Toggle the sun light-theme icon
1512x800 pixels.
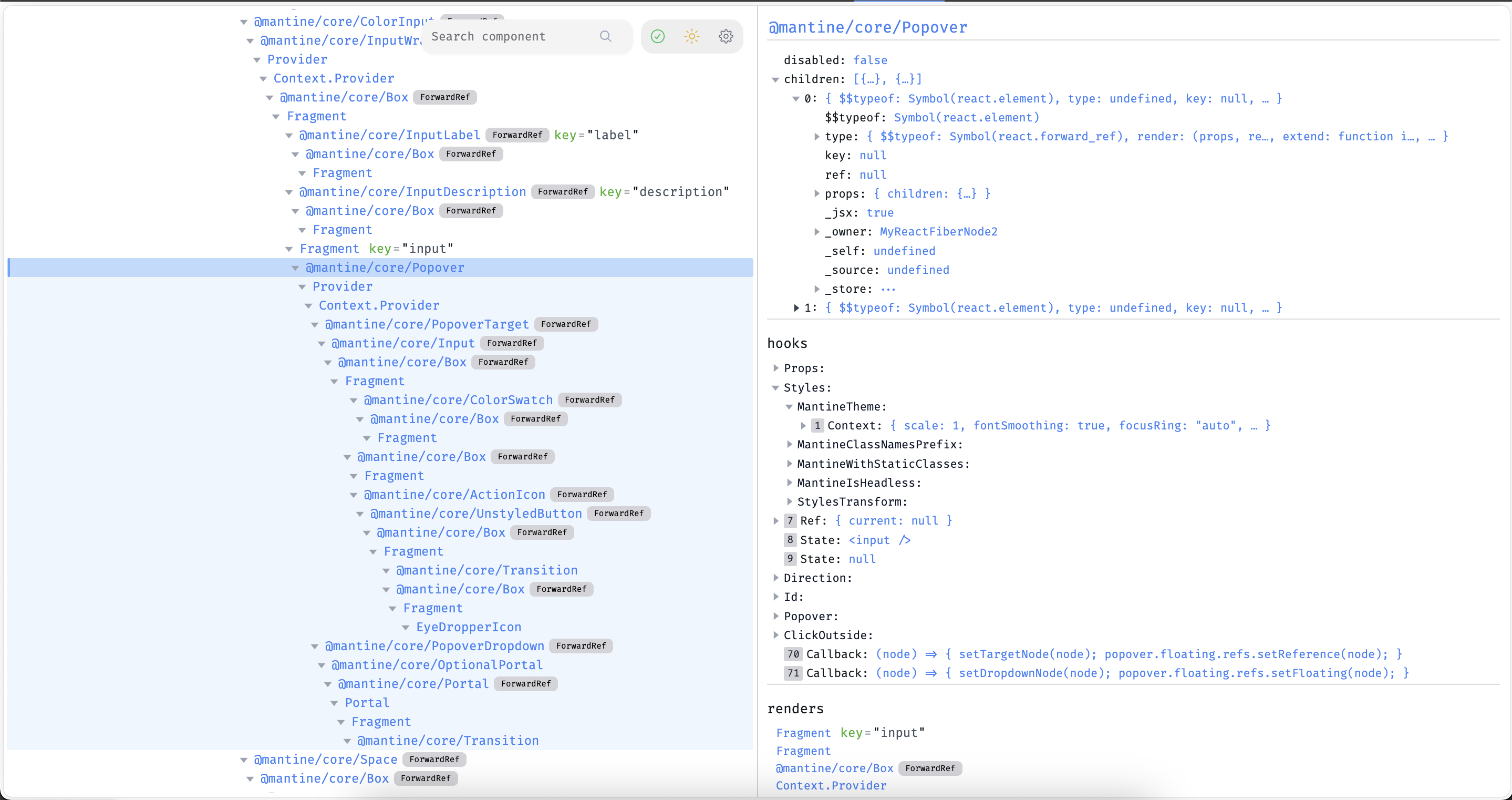691,36
